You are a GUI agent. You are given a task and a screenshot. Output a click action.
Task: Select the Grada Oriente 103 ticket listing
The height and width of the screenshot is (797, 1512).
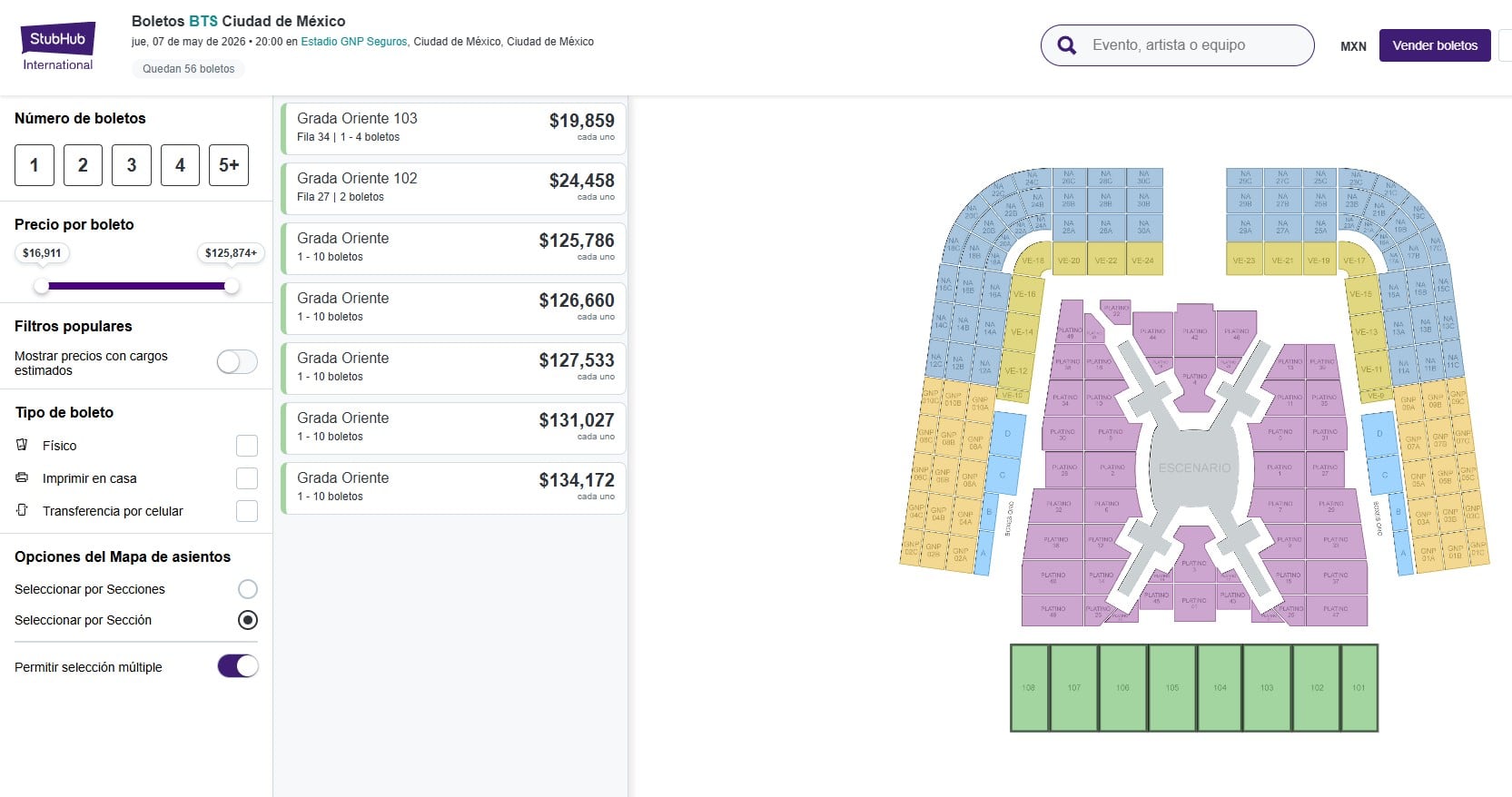tap(452, 127)
